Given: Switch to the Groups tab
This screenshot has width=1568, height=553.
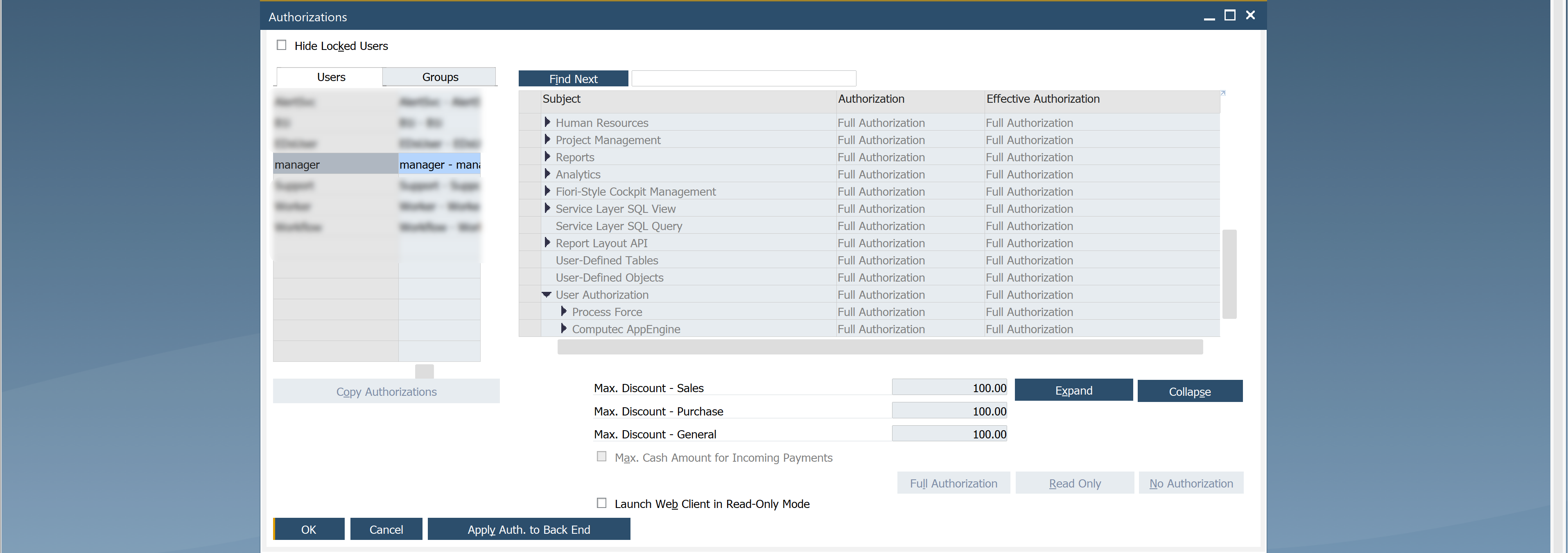Looking at the screenshot, I should click(x=440, y=77).
